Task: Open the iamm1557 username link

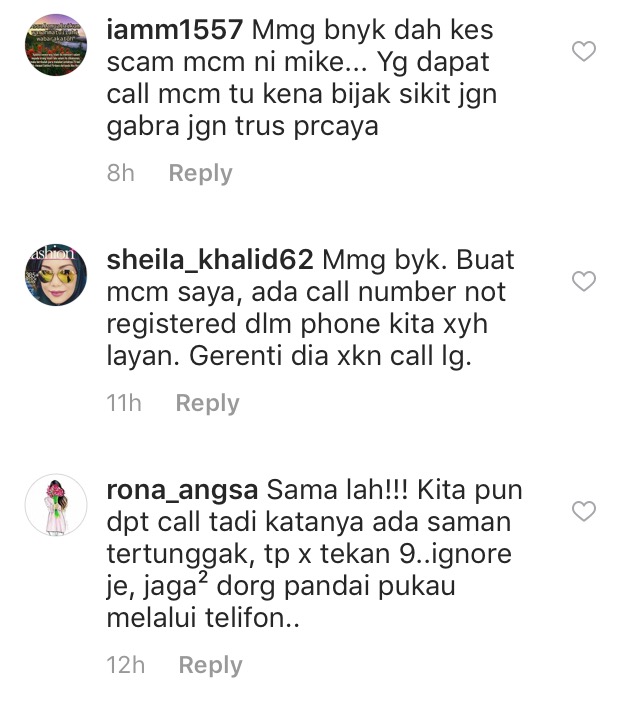Action: [x=174, y=30]
